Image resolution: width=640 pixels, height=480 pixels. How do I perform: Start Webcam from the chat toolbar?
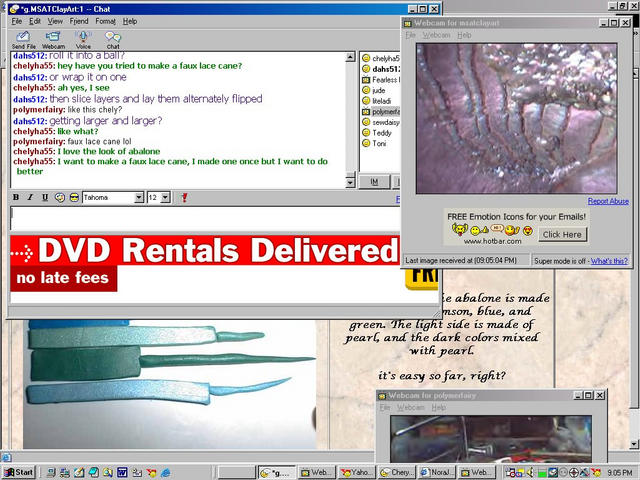(x=53, y=40)
